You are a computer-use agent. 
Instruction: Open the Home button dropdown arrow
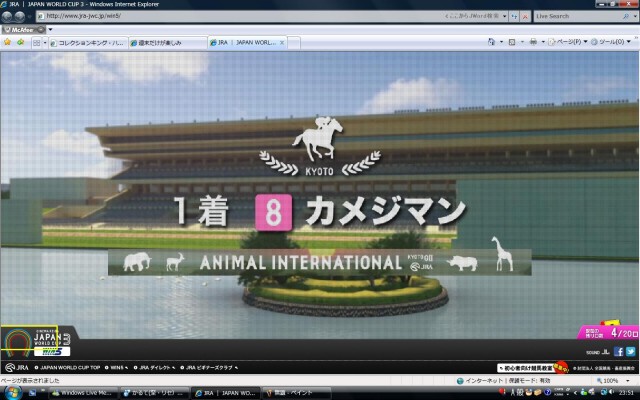coord(501,42)
